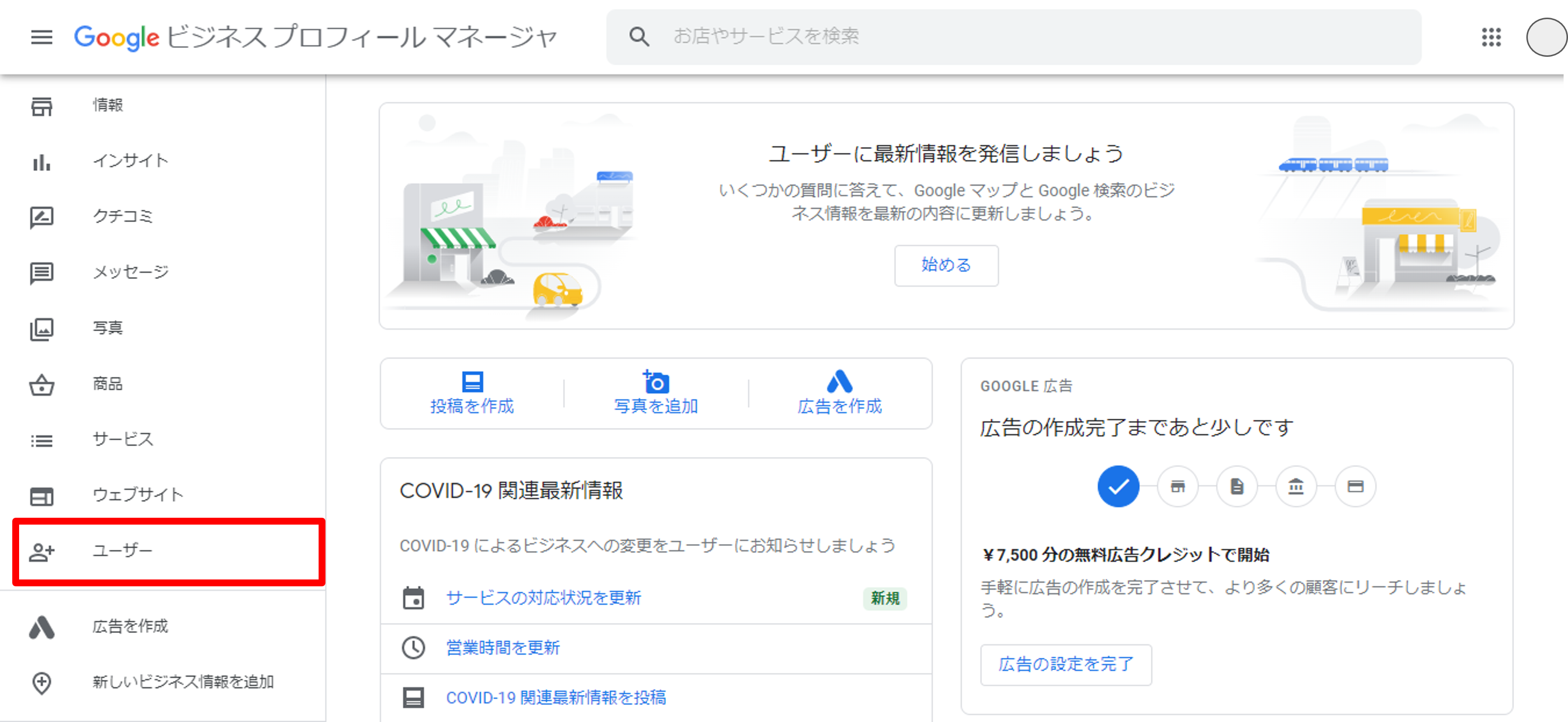Click the clock icon beside 営業時間を更新

pos(413,647)
